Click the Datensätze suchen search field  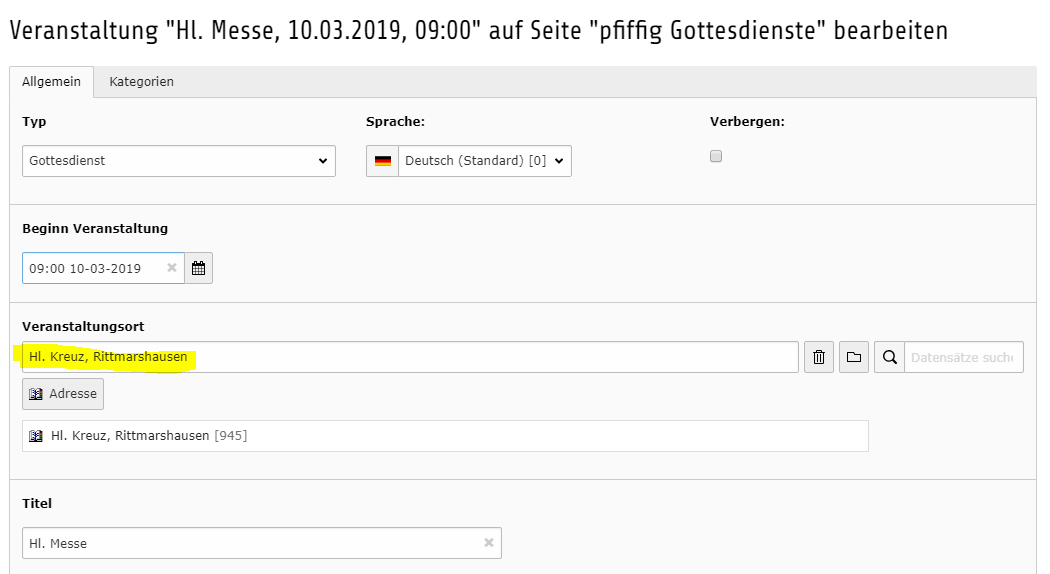(x=963, y=357)
